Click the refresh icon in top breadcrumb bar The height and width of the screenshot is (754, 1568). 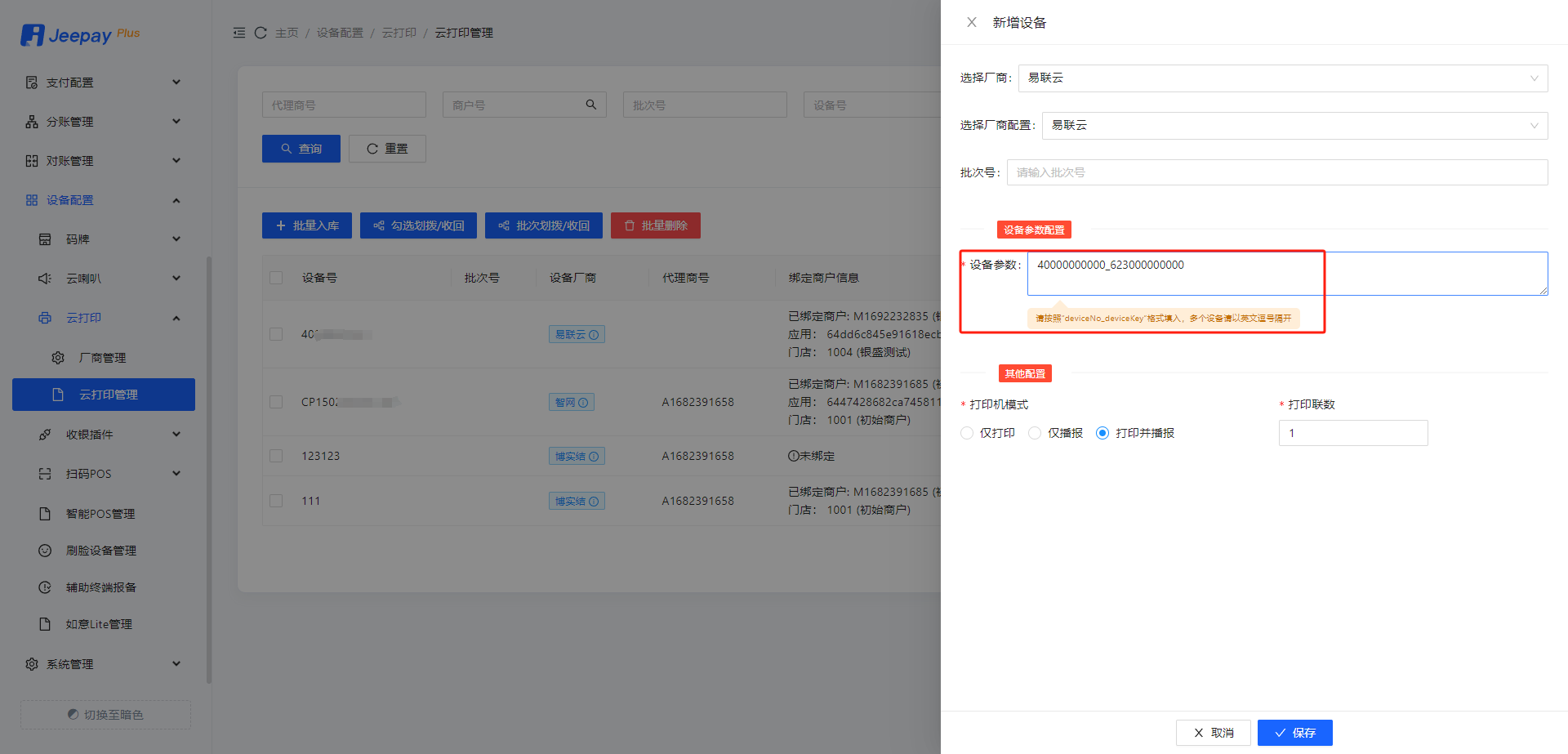click(x=261, y=33)
